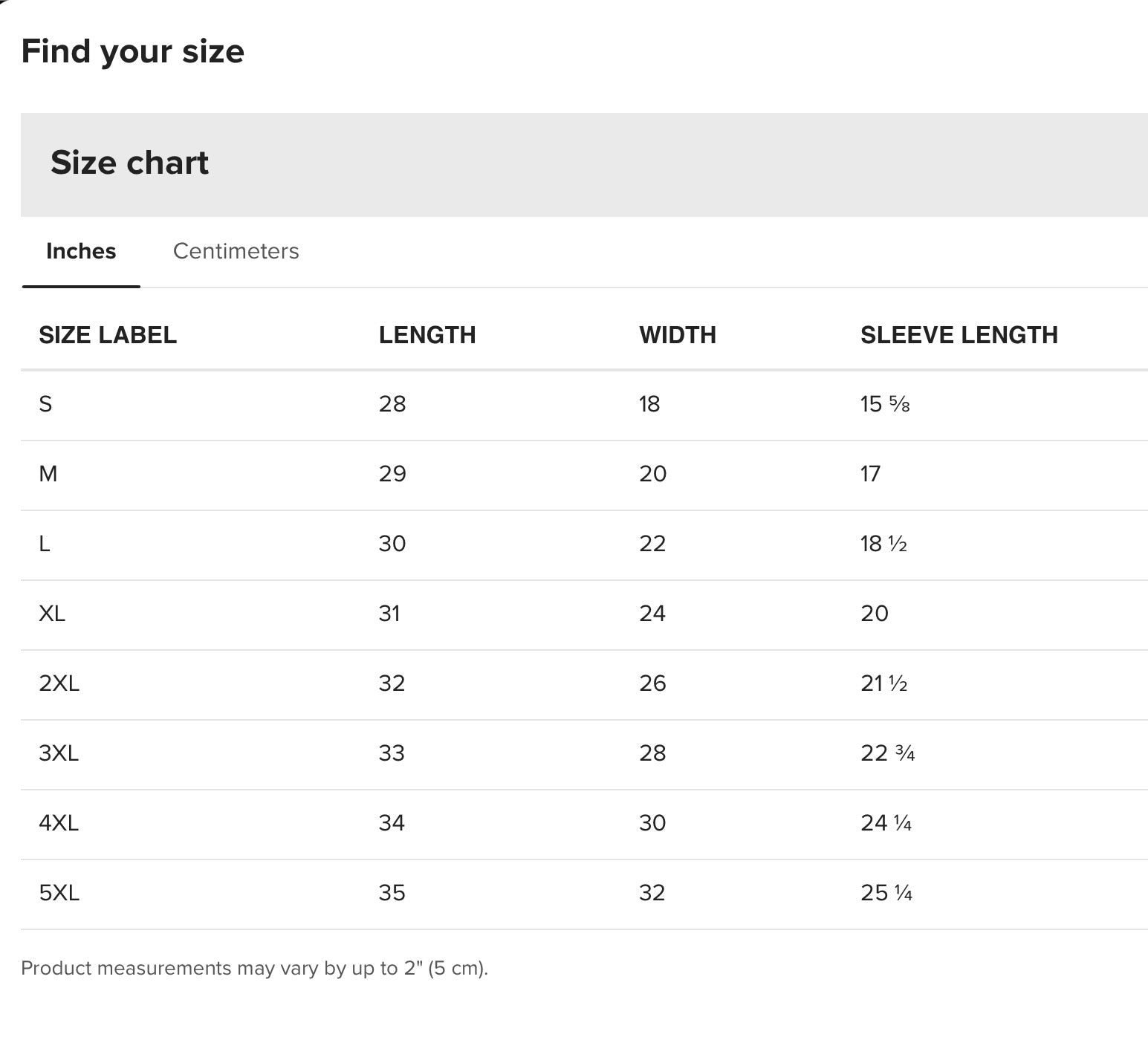
Task: Click the Size chart header
Action: (x=129, y=163)
